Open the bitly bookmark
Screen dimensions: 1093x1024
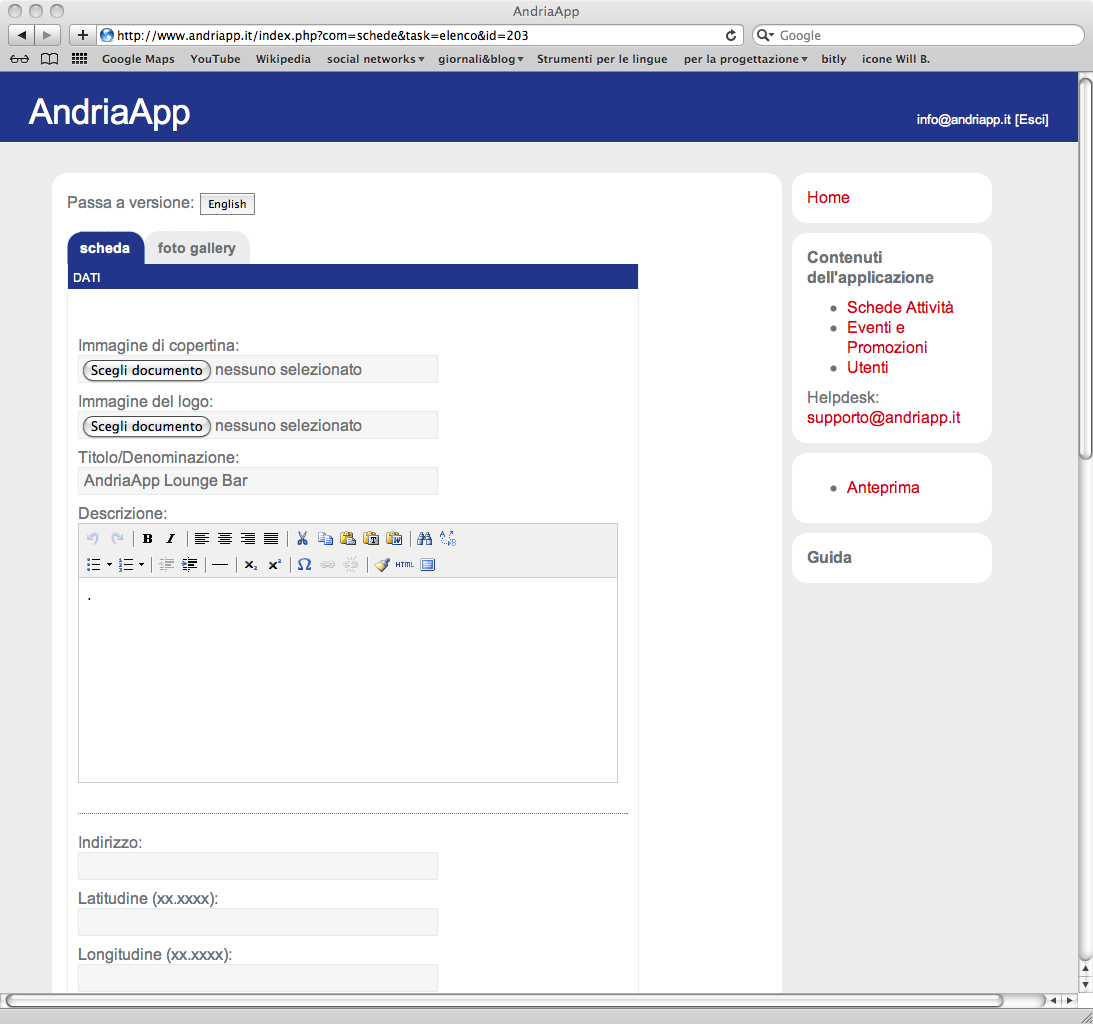click(834, 59)
